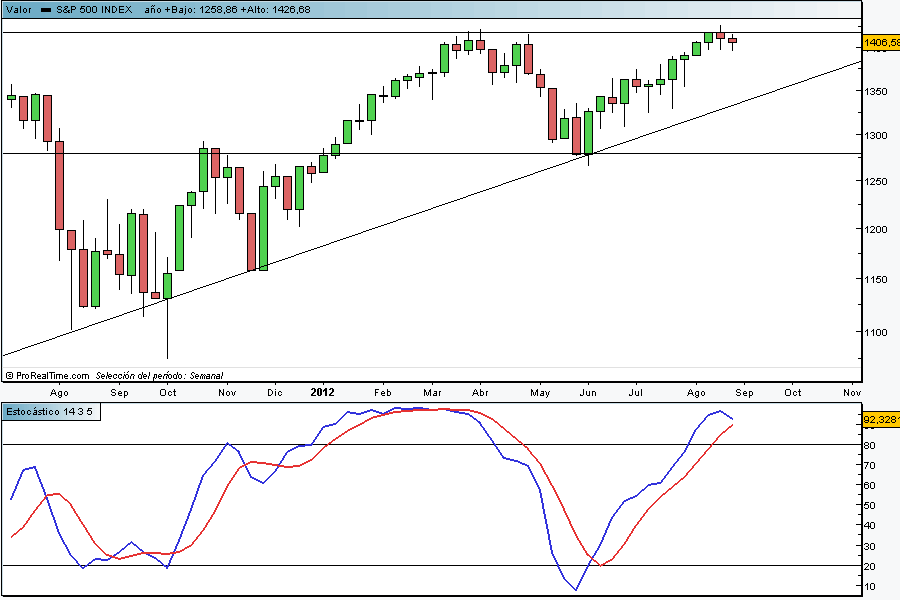Select the S&P 500 INDEX title label
Viewport: 900px width, 600px height.
click(93, 8)
